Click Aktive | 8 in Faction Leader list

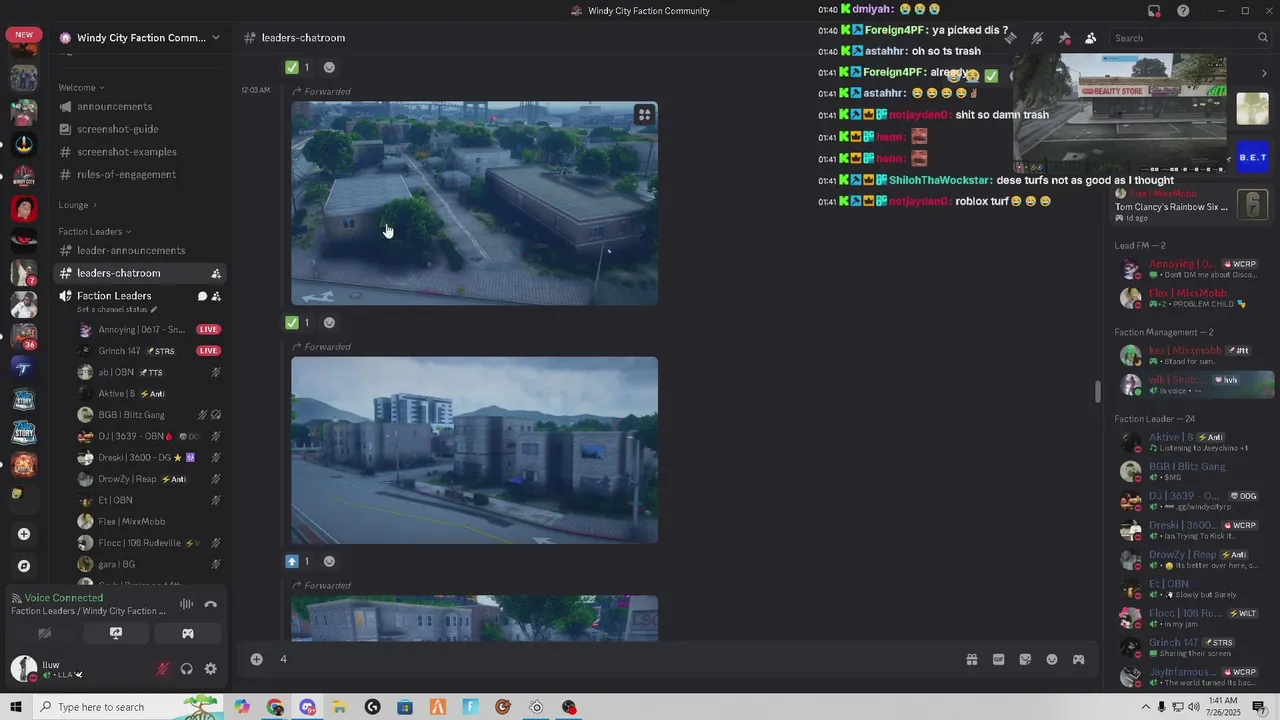point(1192,442)
